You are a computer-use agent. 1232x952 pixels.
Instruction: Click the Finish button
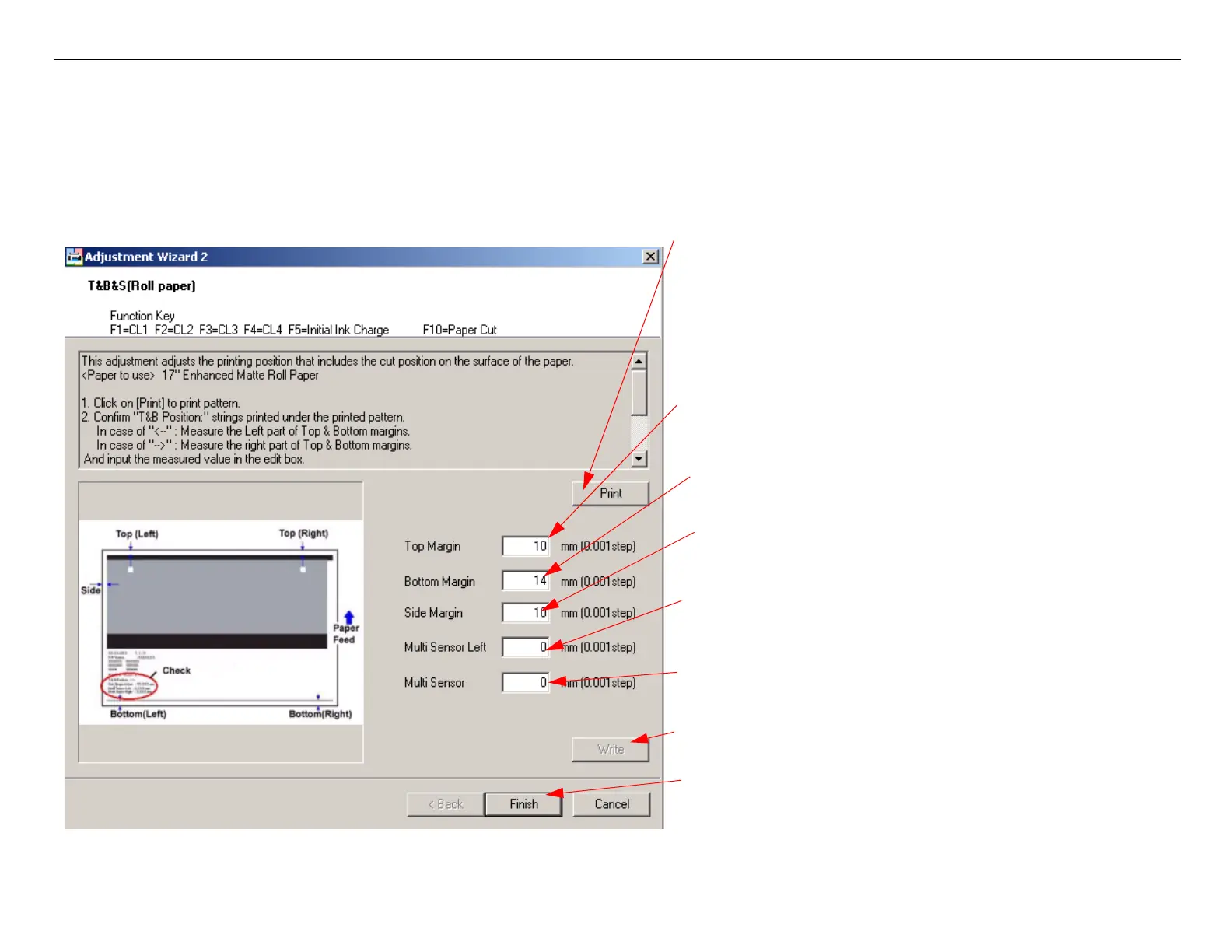click(523, 804)
